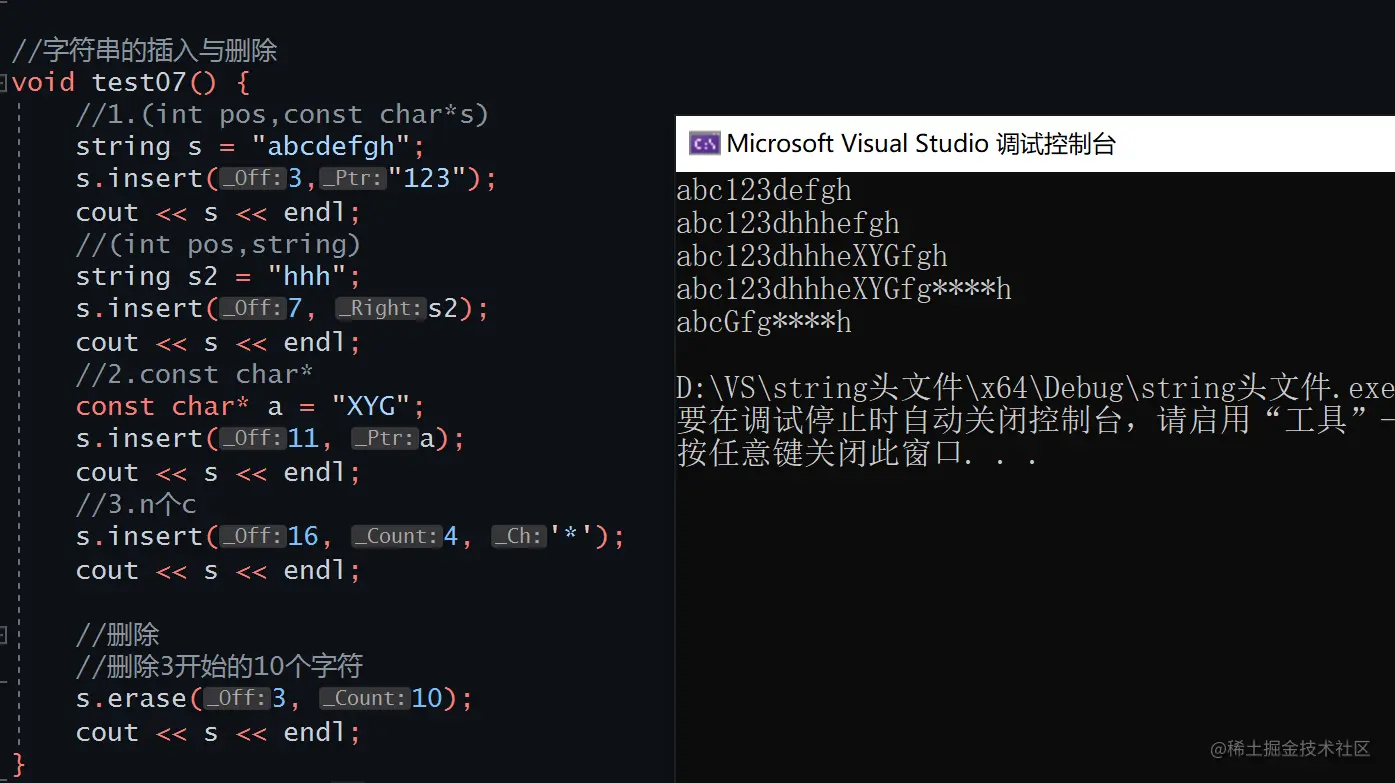Image resolution: width=1395 pixels, height=783 pixels.
Task: Click the _Off: hint before "123" insert
Action: click(x=253, y=179)
